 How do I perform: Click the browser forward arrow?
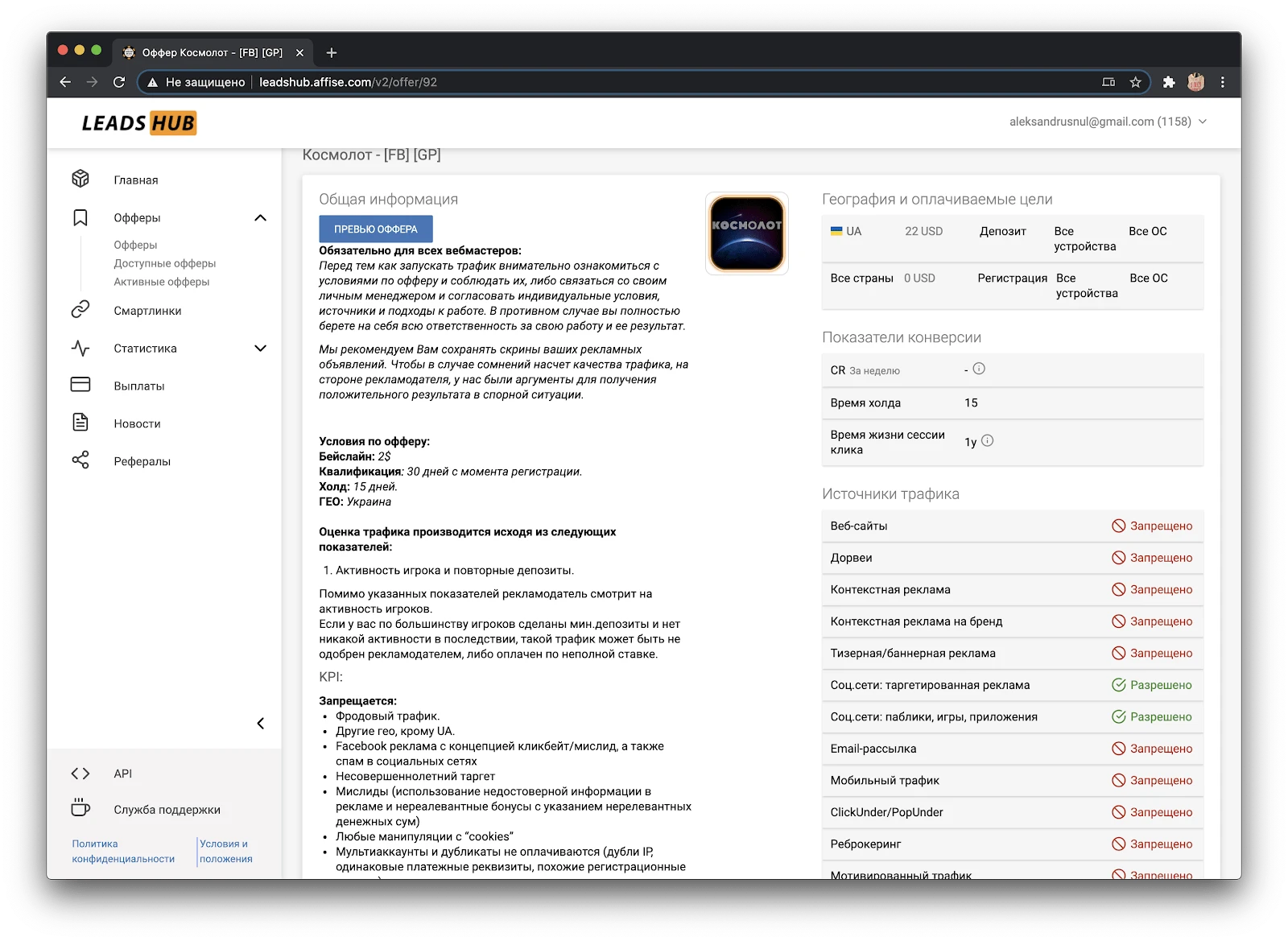(x=92, y=82)
